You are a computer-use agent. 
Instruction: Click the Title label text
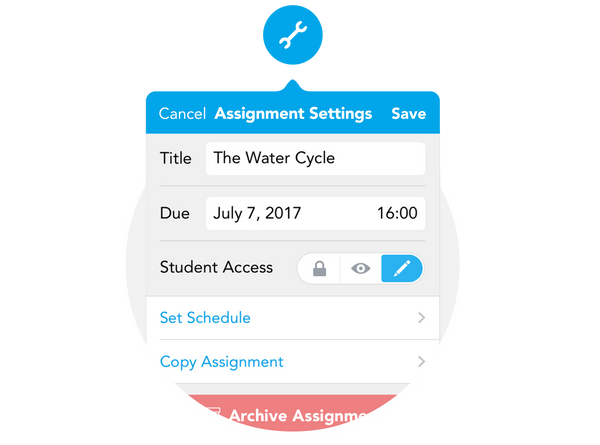175,158
